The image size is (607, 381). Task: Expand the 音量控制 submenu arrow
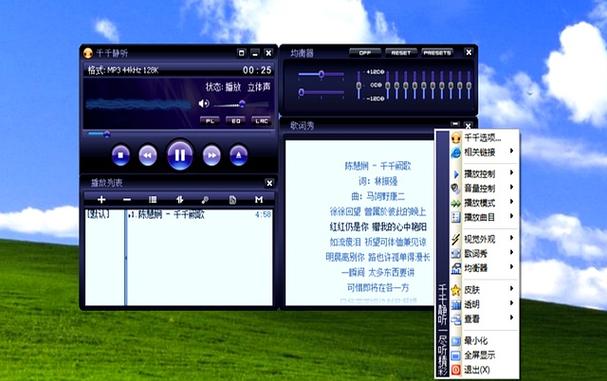[512, 187]
